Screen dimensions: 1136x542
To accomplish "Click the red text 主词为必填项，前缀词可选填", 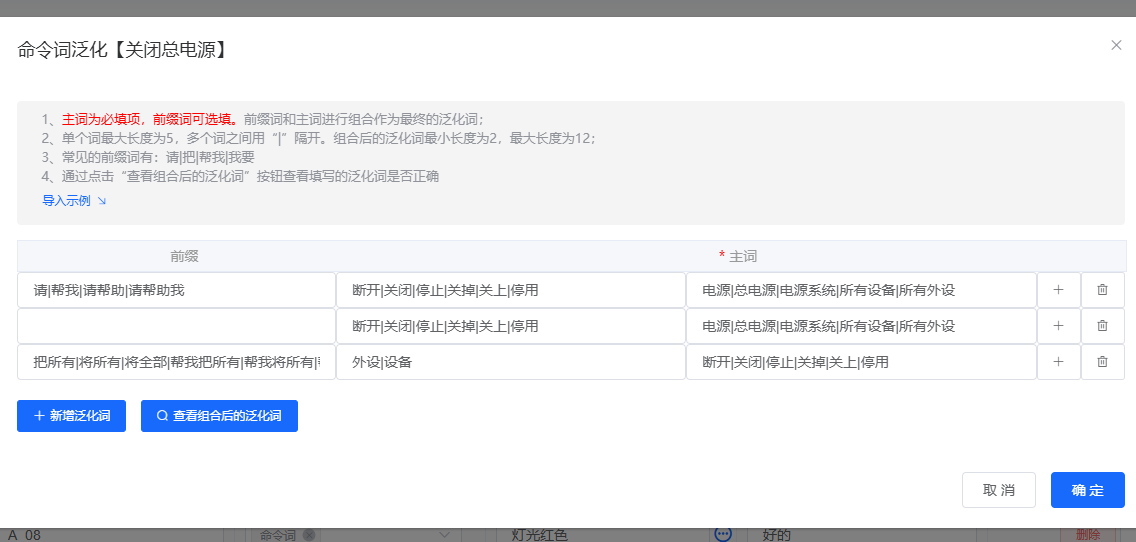I will 151,119.
